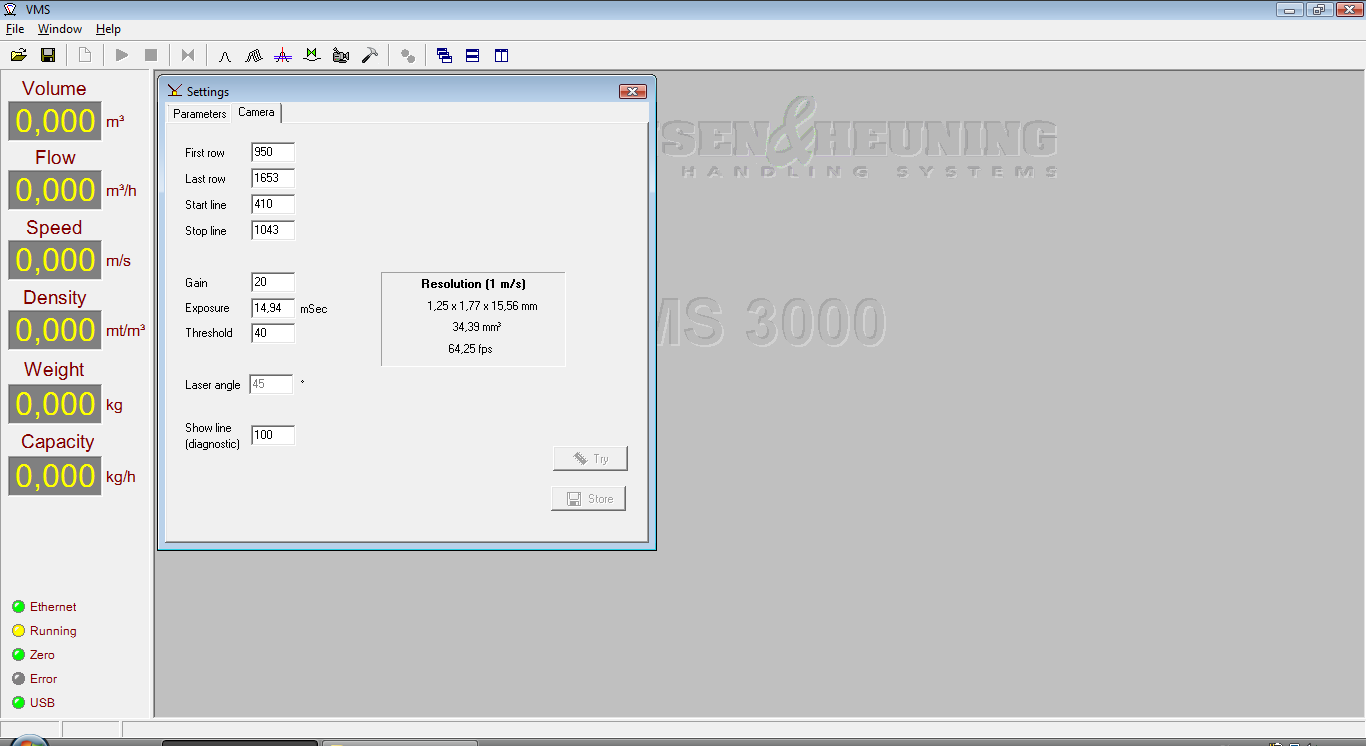This screenshot has width=1366, height=746.
Task: Click the '34,39 mm²' resolution text
Action: pyautogui.click(x=476, y=327)
